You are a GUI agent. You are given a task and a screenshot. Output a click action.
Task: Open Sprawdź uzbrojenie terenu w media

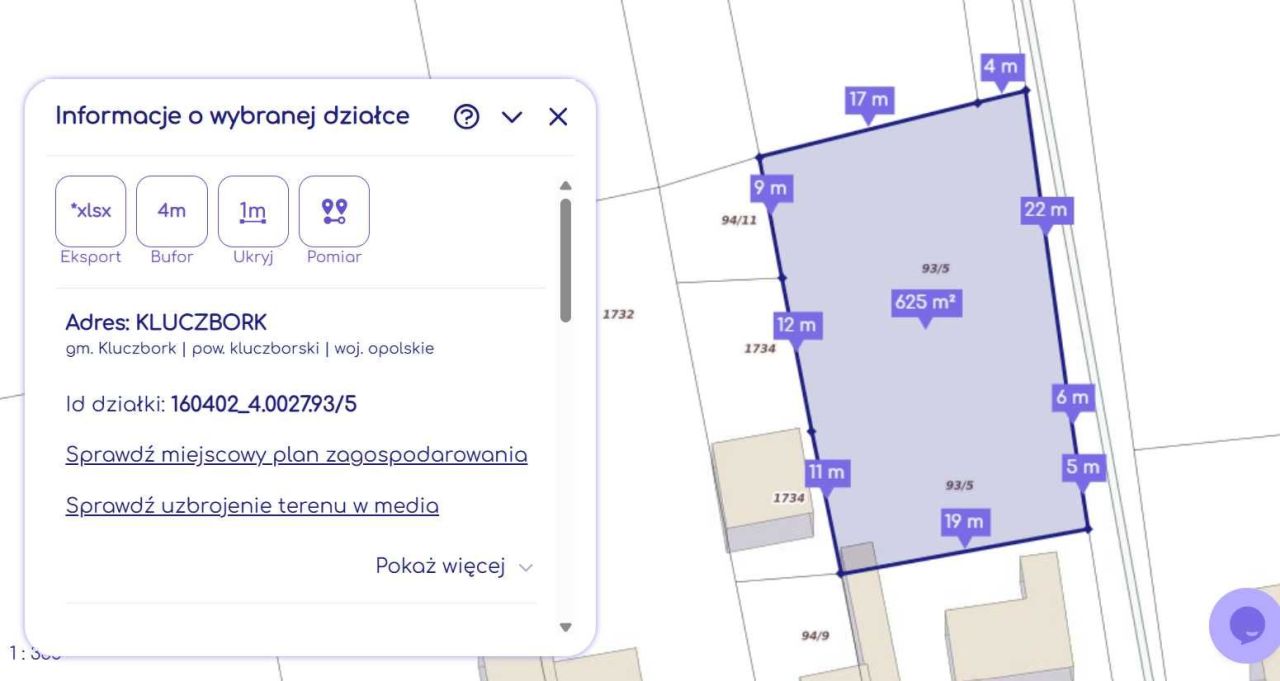(x=252, y=506)
